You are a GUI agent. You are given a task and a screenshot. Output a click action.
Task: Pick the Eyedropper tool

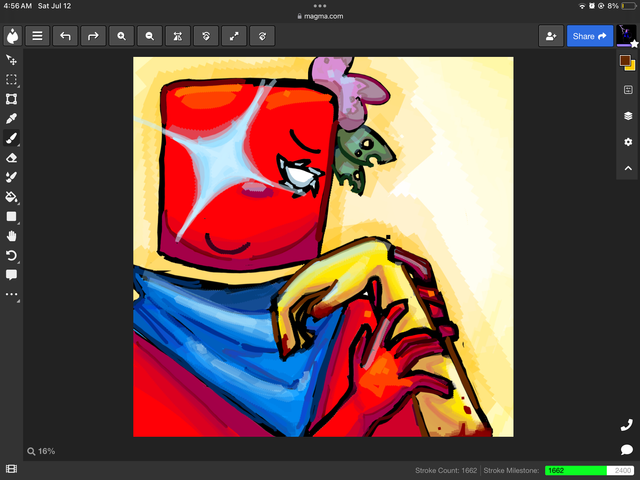coord(12,119)
